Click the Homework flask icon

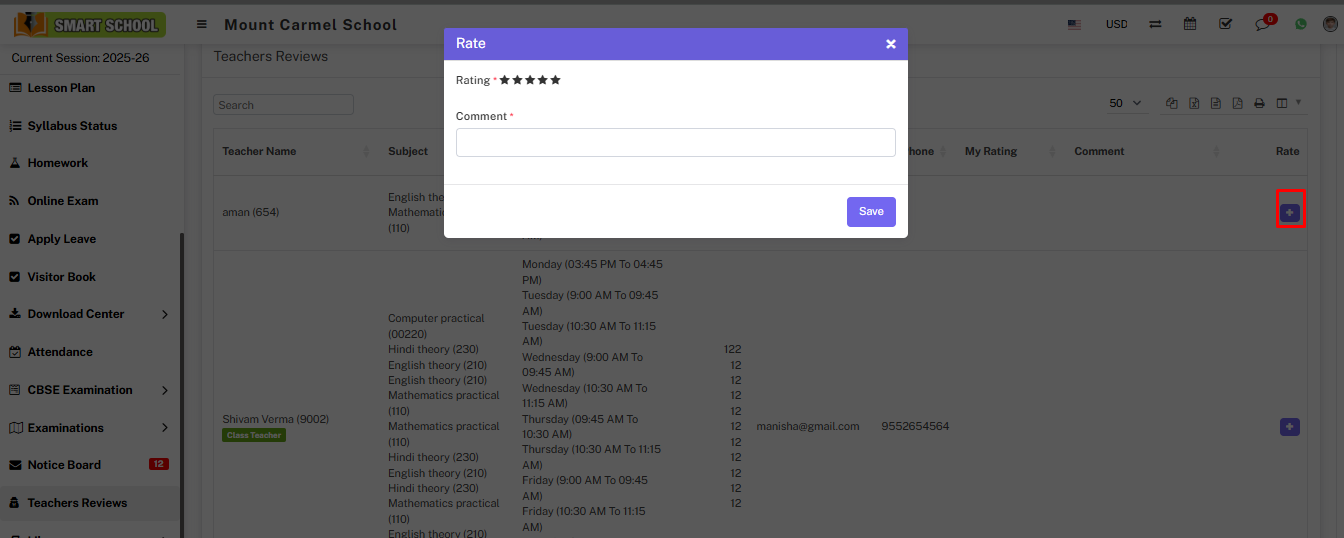point(15,163)
